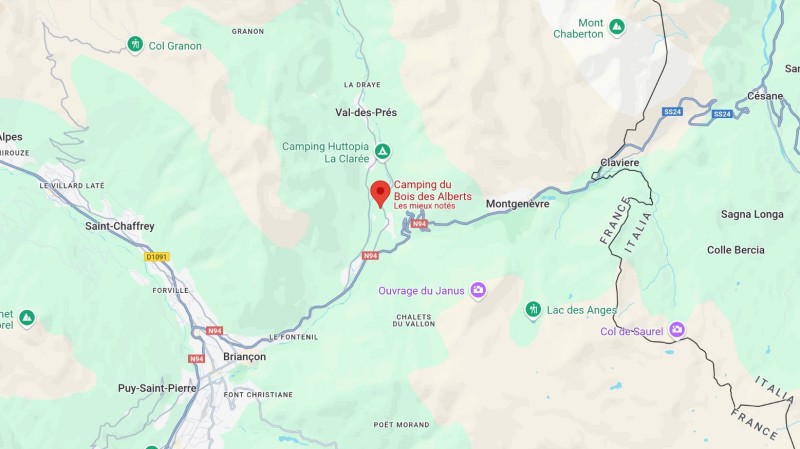Click the Colle Bercia label
Image resolution: width=800 pixels, height=449 pixels.
pos(736,250)
